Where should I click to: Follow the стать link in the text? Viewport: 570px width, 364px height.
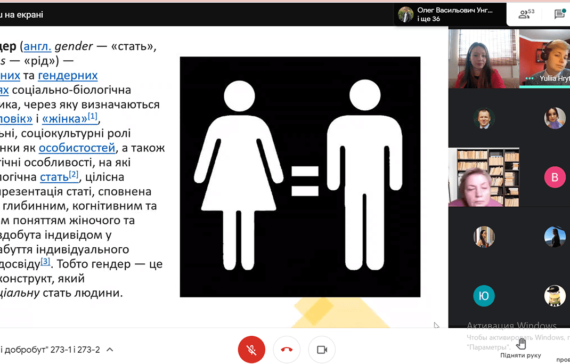tap(54, 177)
